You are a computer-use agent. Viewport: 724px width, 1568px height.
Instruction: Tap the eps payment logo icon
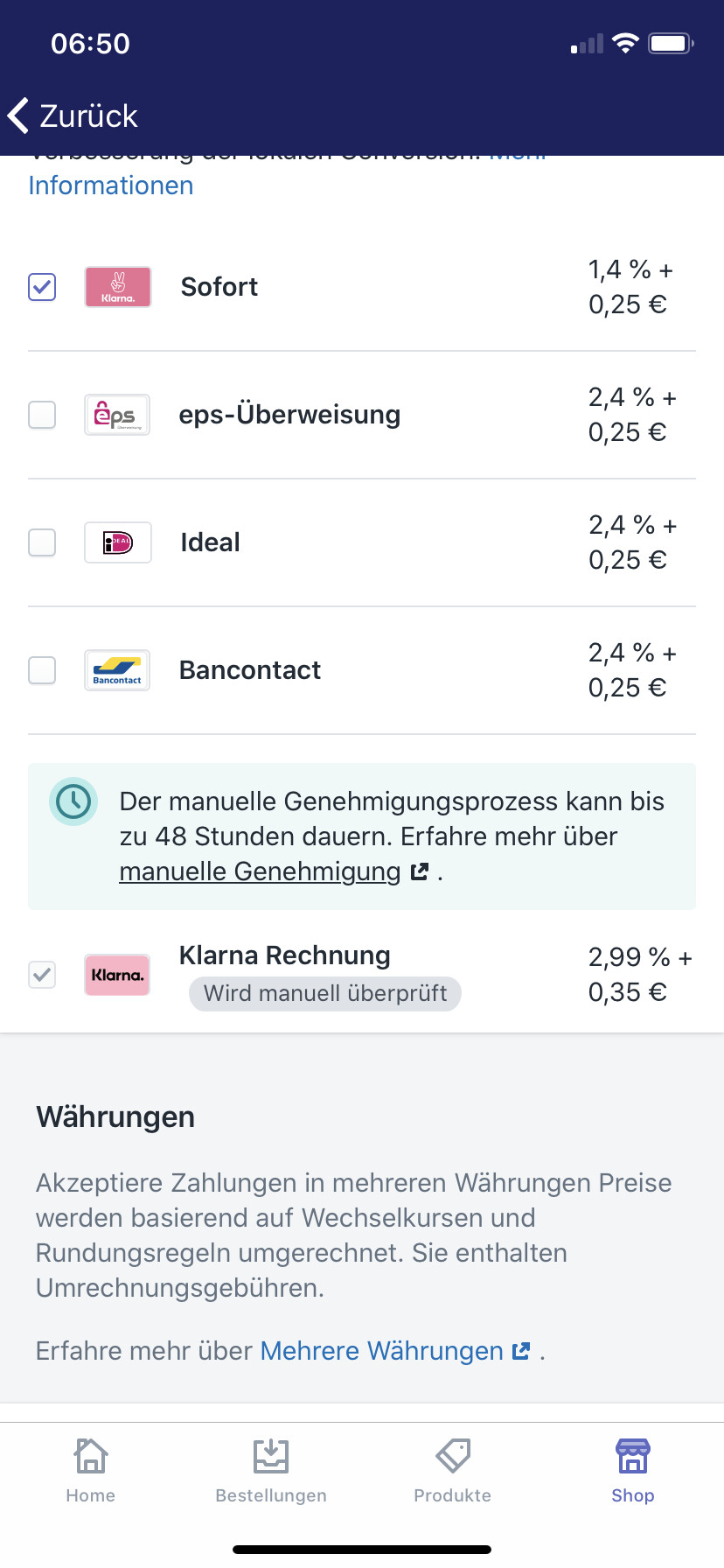click(x=117, y=415)
